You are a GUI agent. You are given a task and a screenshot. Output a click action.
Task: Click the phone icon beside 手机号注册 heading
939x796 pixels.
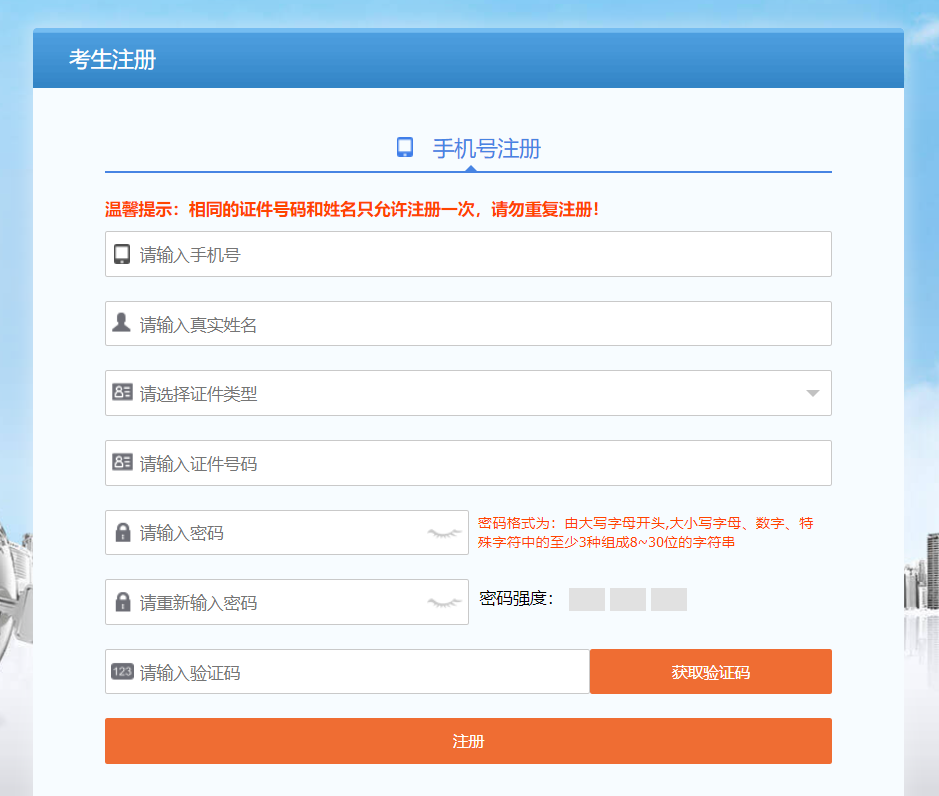click(405, 147)
